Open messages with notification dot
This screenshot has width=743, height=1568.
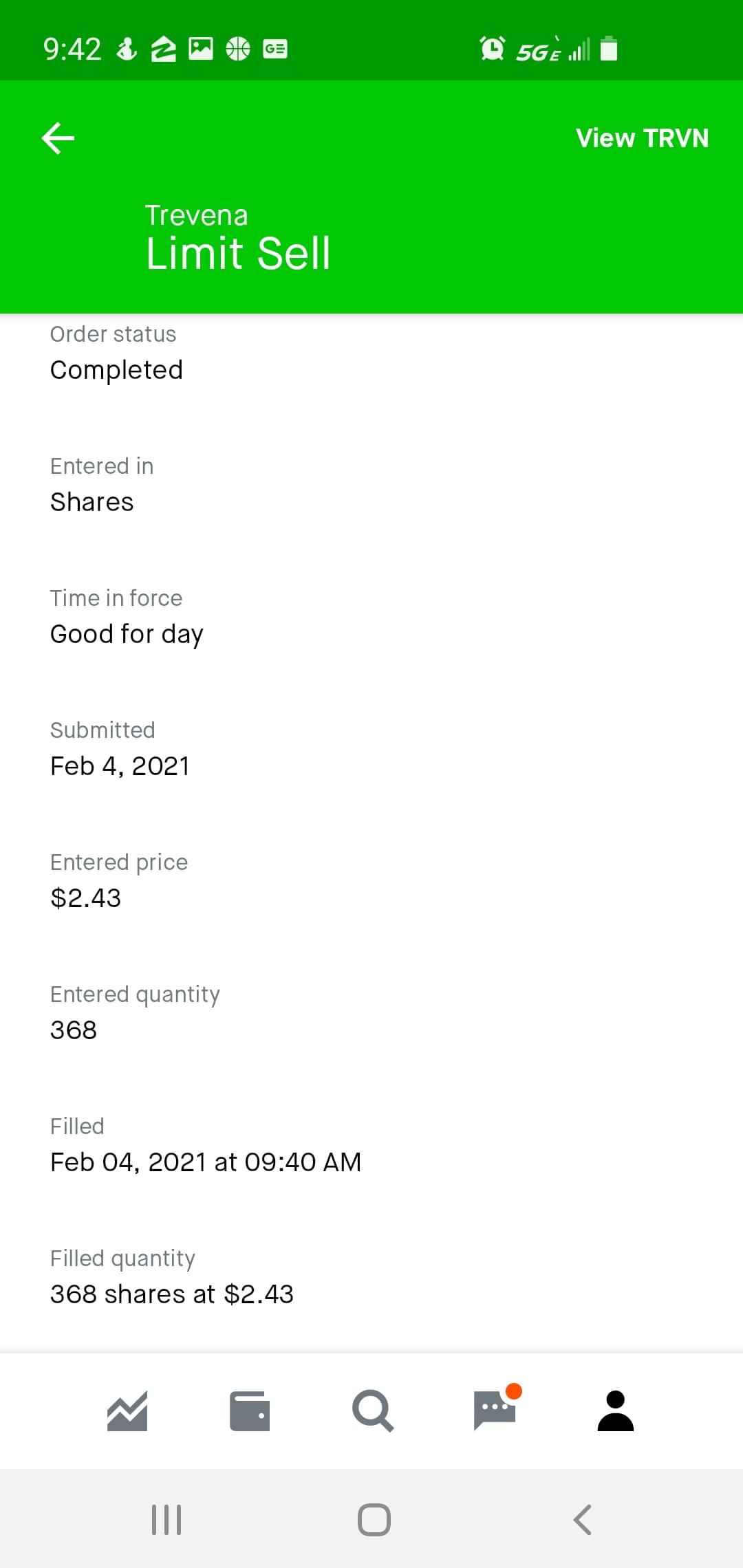pyautogui.click(x=495, y=1410)
